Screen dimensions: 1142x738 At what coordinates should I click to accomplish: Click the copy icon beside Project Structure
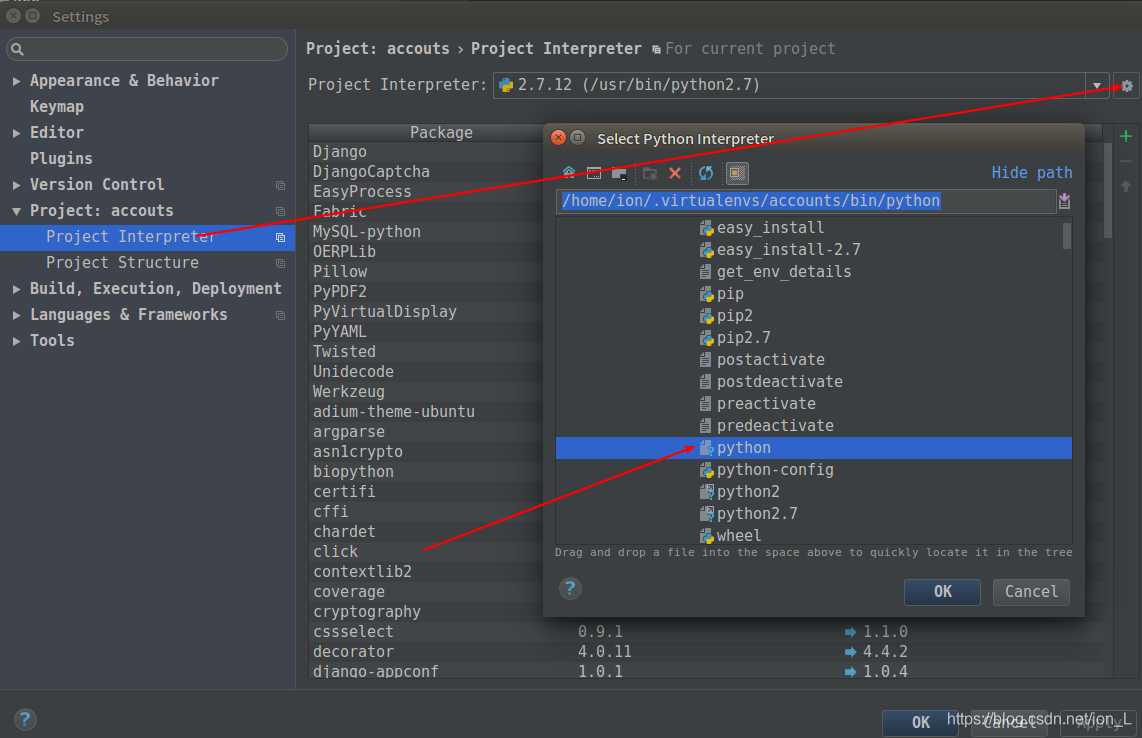tap(280, 263)
